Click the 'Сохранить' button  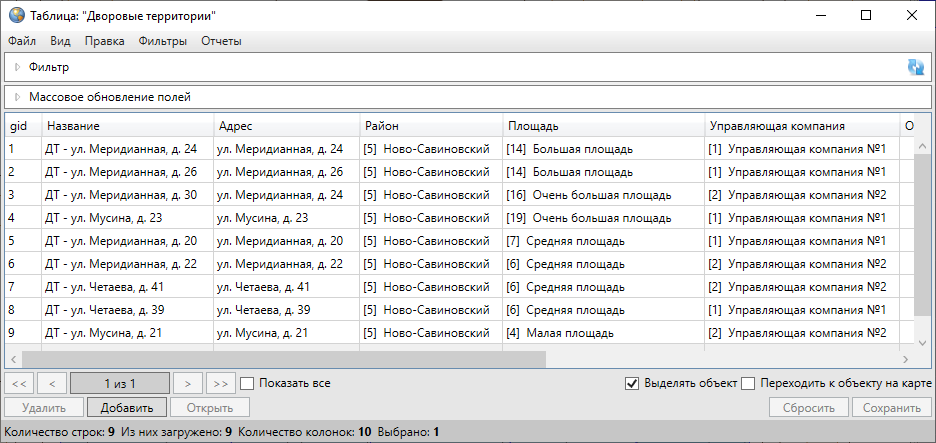coord(892,408)
